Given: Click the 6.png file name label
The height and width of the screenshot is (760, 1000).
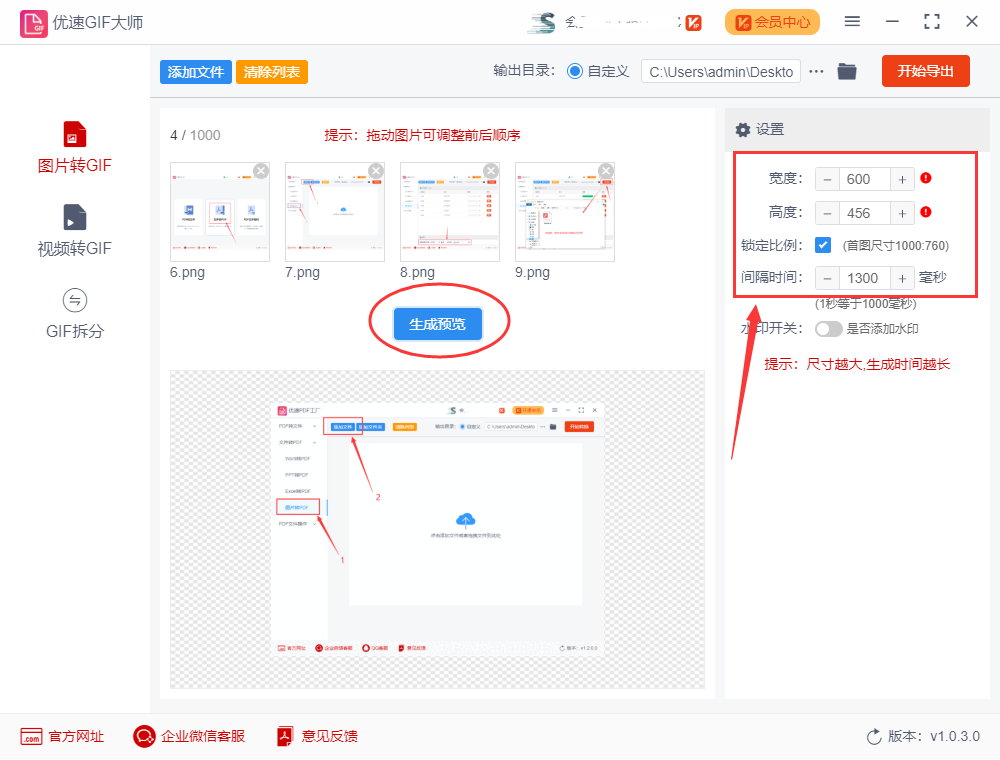Looking at the screenshot, I should point(188,272).
